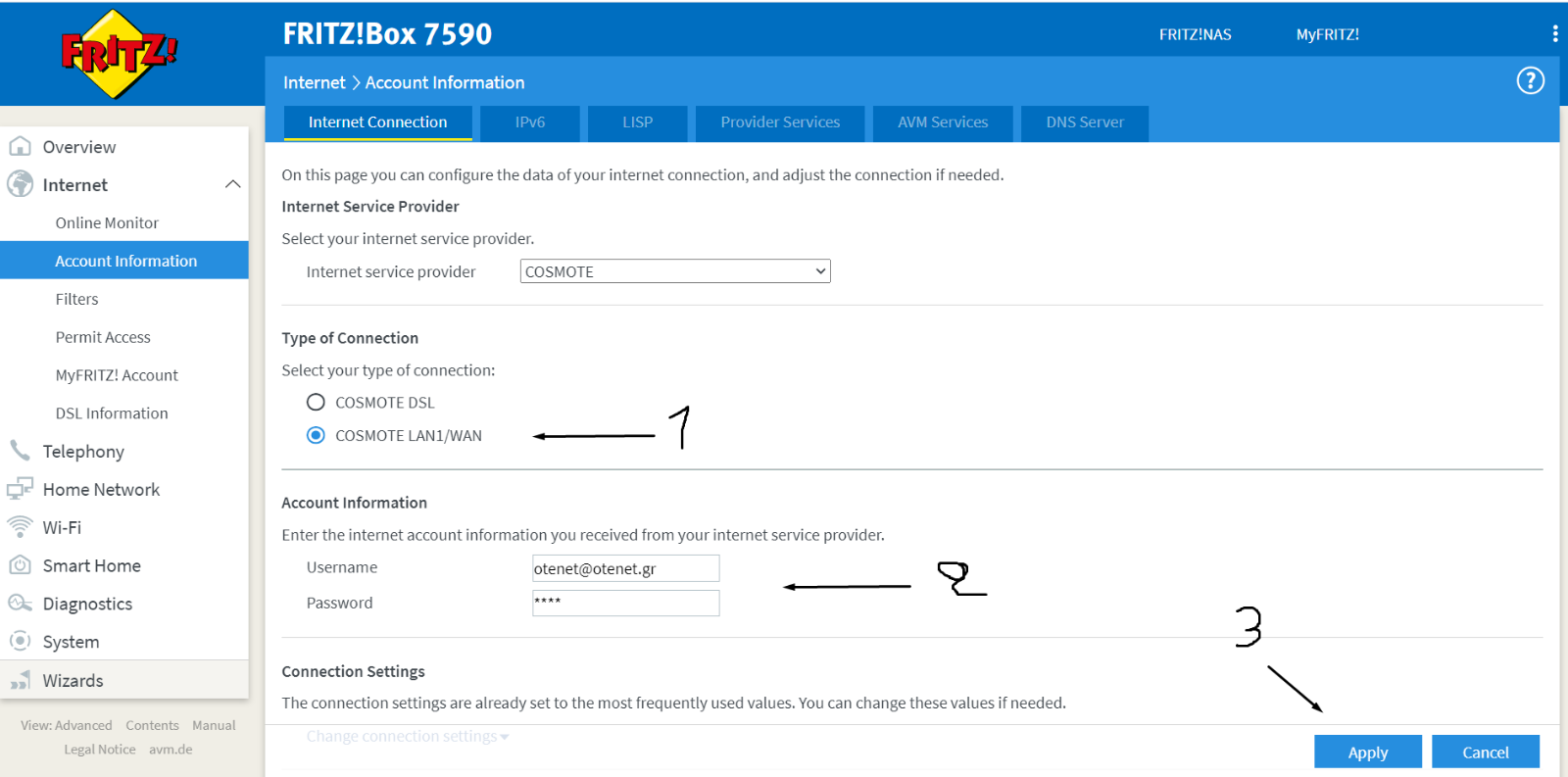This screenshot has width=1568, height=777.
Task: Open the Manual footer link
Action: tap(214, 725)
